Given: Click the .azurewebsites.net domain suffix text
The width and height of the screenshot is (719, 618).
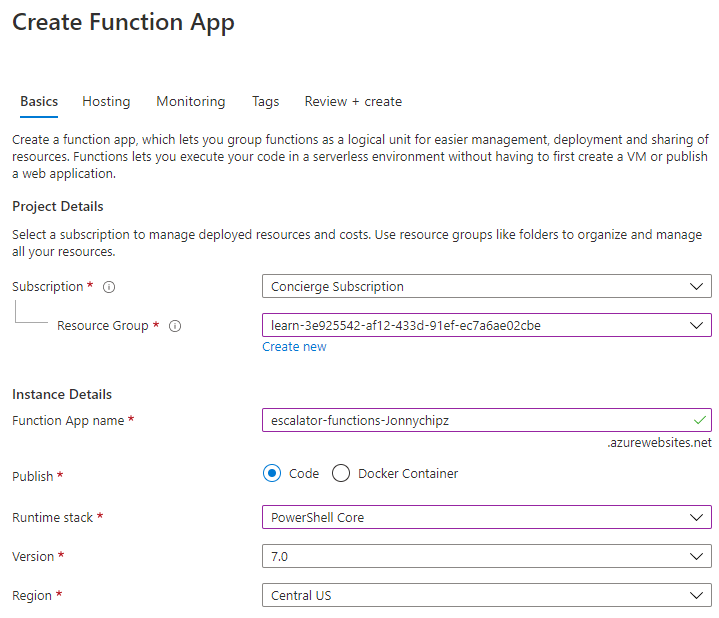Looking at the screenshot, I should click(659, 443).
